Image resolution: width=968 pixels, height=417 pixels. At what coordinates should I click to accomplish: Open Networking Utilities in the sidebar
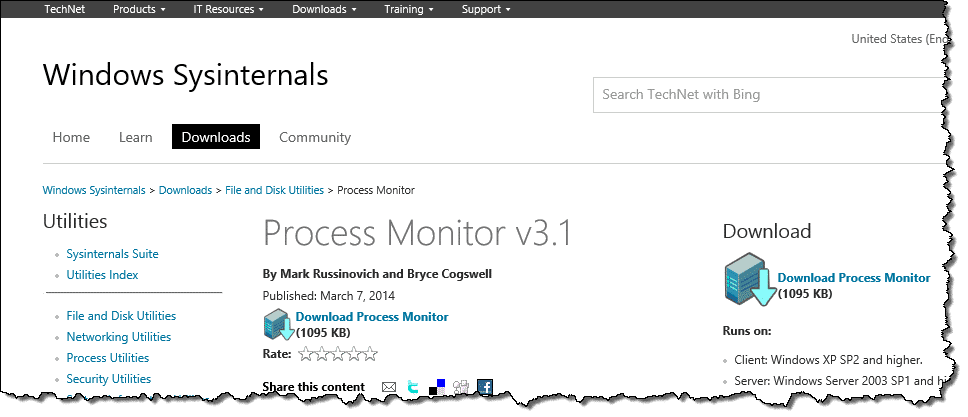tap(118, 337)
